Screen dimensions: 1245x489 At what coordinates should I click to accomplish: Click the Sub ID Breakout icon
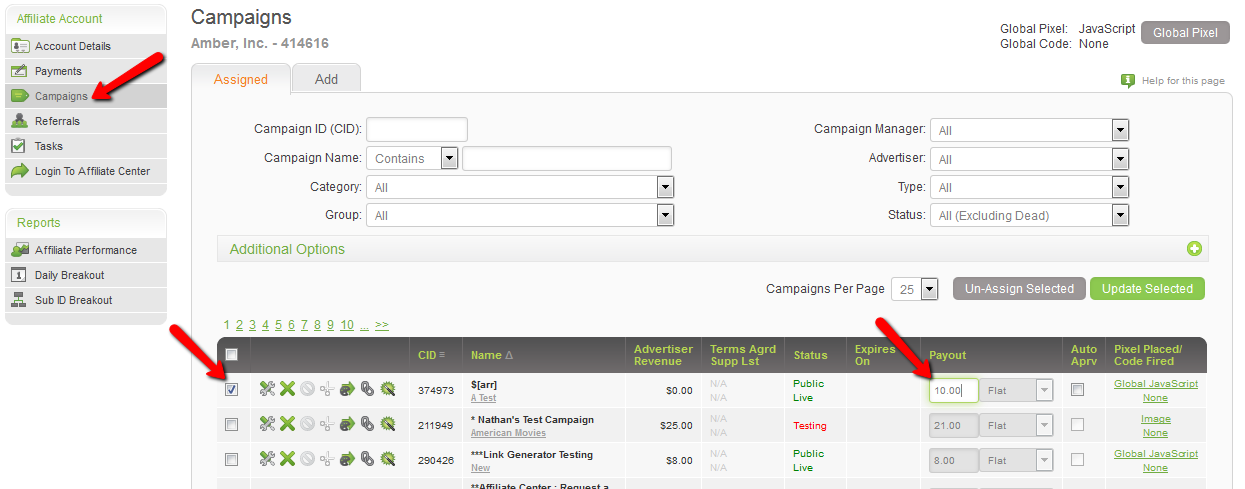click(x=19, y=300)
